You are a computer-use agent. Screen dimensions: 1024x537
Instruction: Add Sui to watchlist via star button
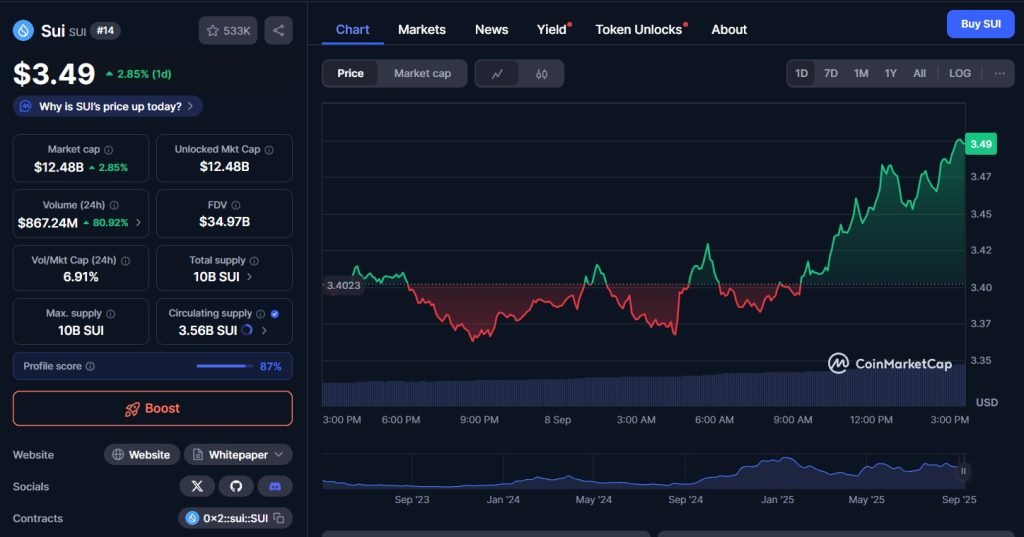[x=228, y=31]
